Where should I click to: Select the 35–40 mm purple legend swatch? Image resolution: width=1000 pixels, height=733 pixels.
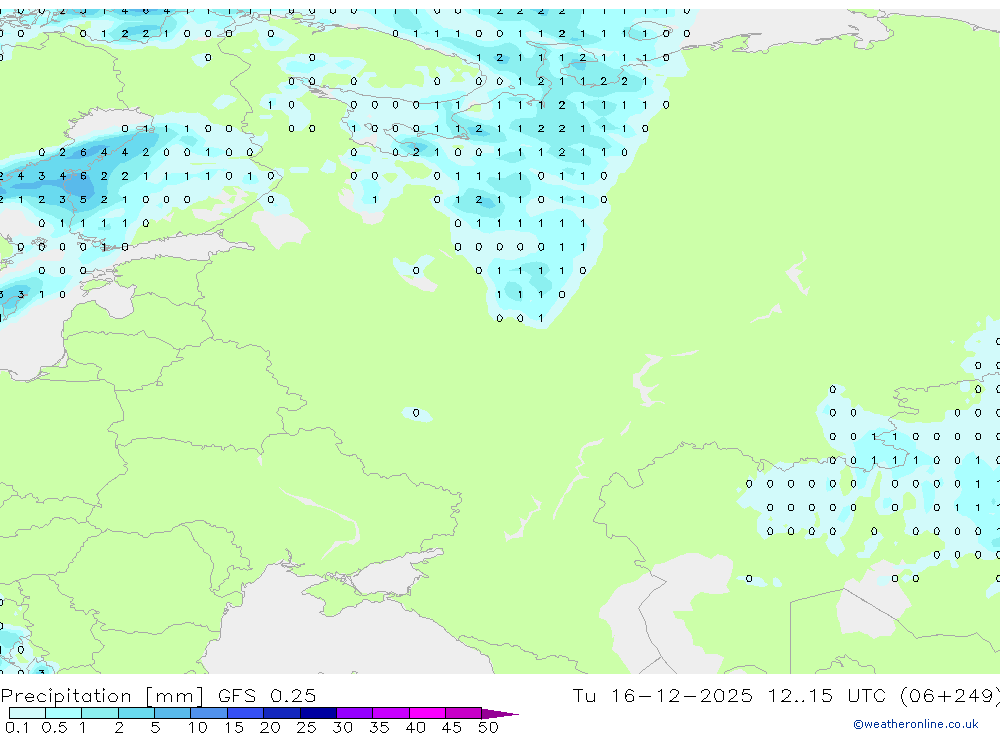(x=390, y=713)
